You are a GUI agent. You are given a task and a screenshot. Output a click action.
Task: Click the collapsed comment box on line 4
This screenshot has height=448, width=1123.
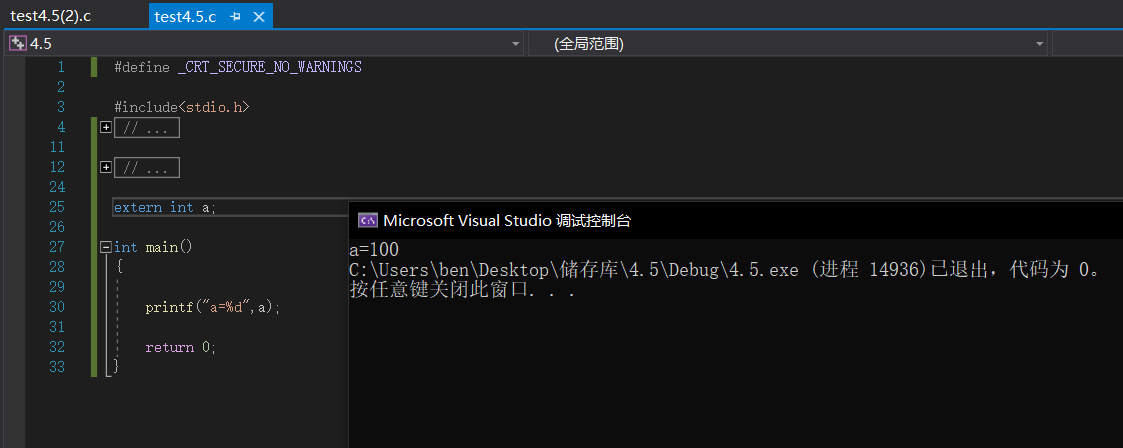click(x=147, y=127)
